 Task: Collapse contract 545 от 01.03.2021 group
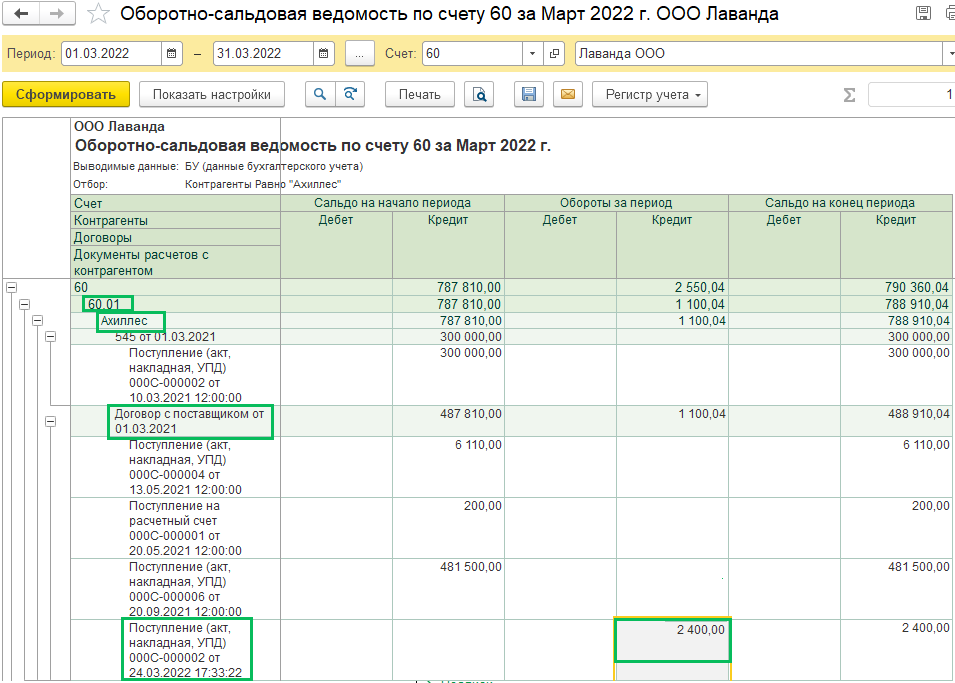tap(51, 336)
